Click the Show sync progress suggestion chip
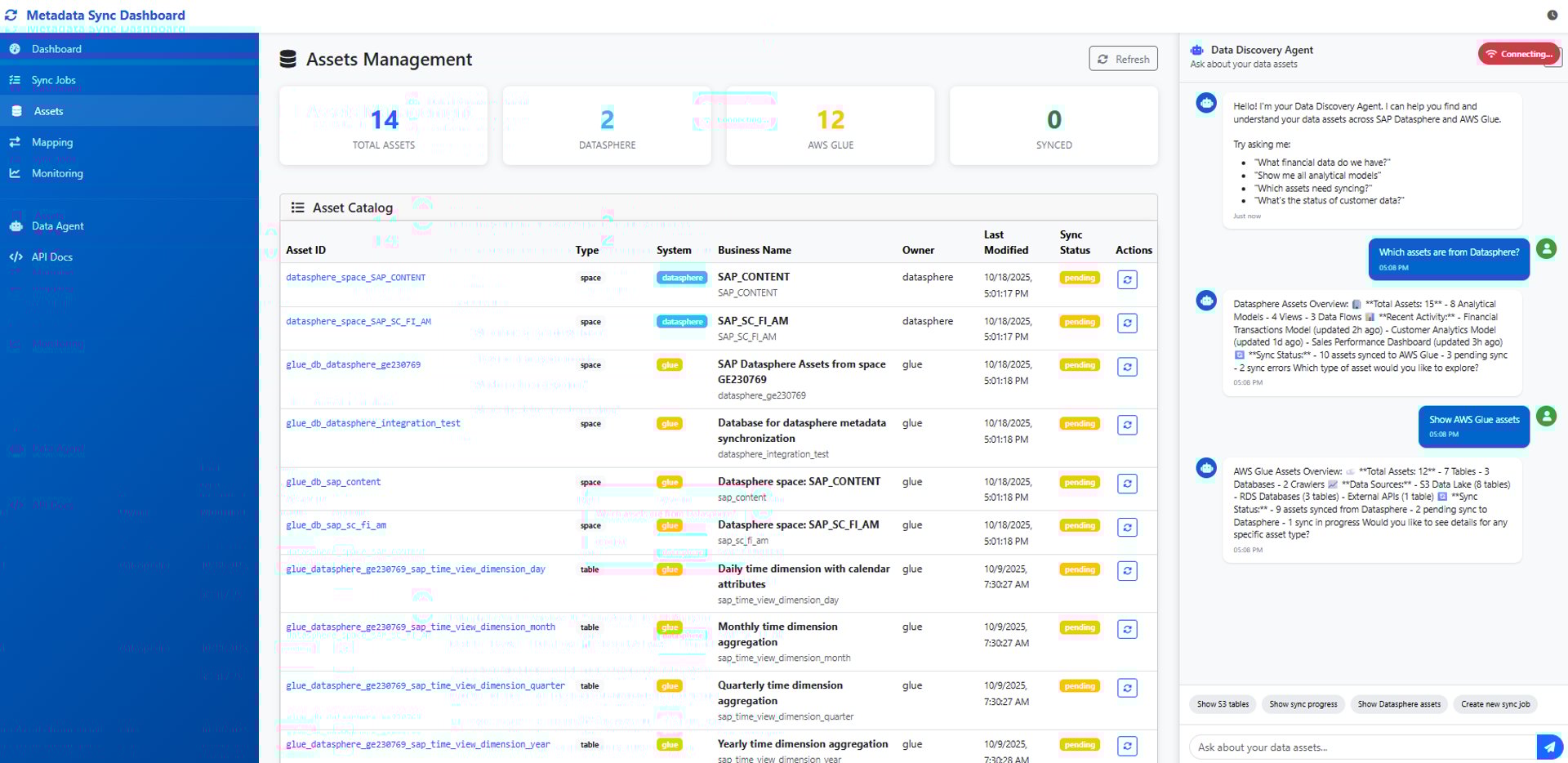This screenshot has width=1568, height=763. coord(1303,704)
